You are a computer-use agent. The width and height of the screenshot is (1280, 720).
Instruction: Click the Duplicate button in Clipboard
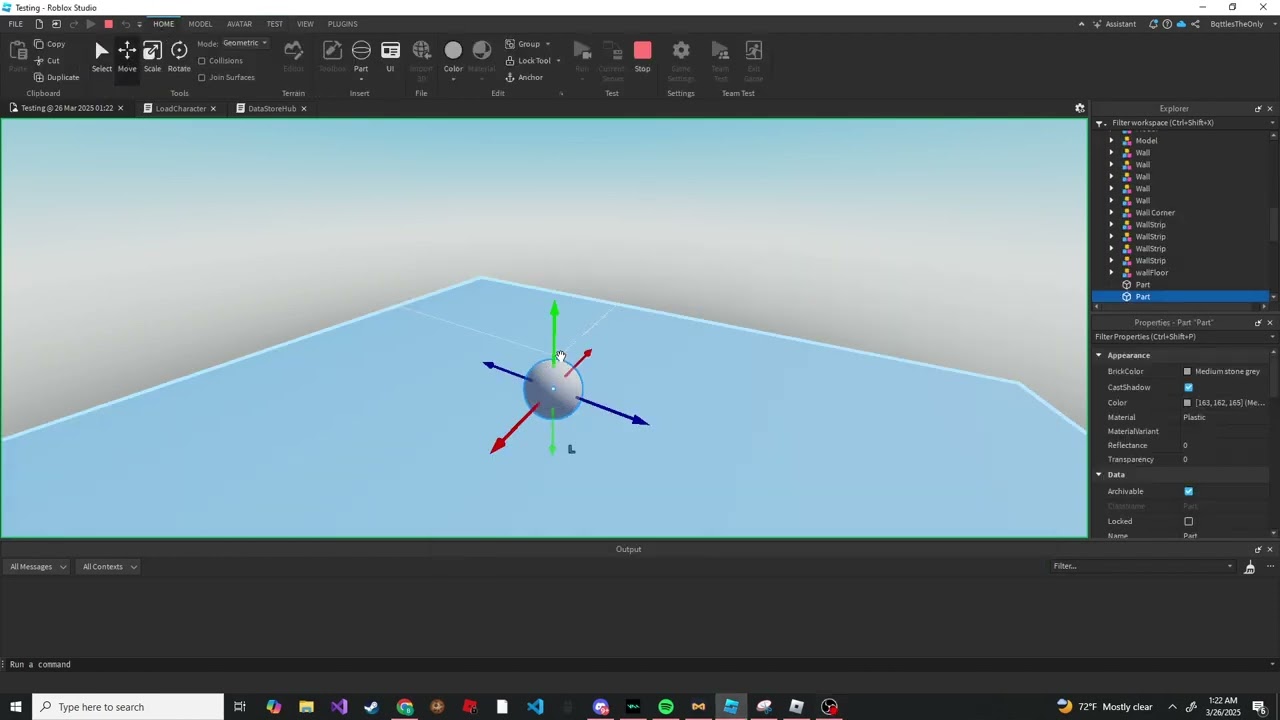(x=56, y=77)
